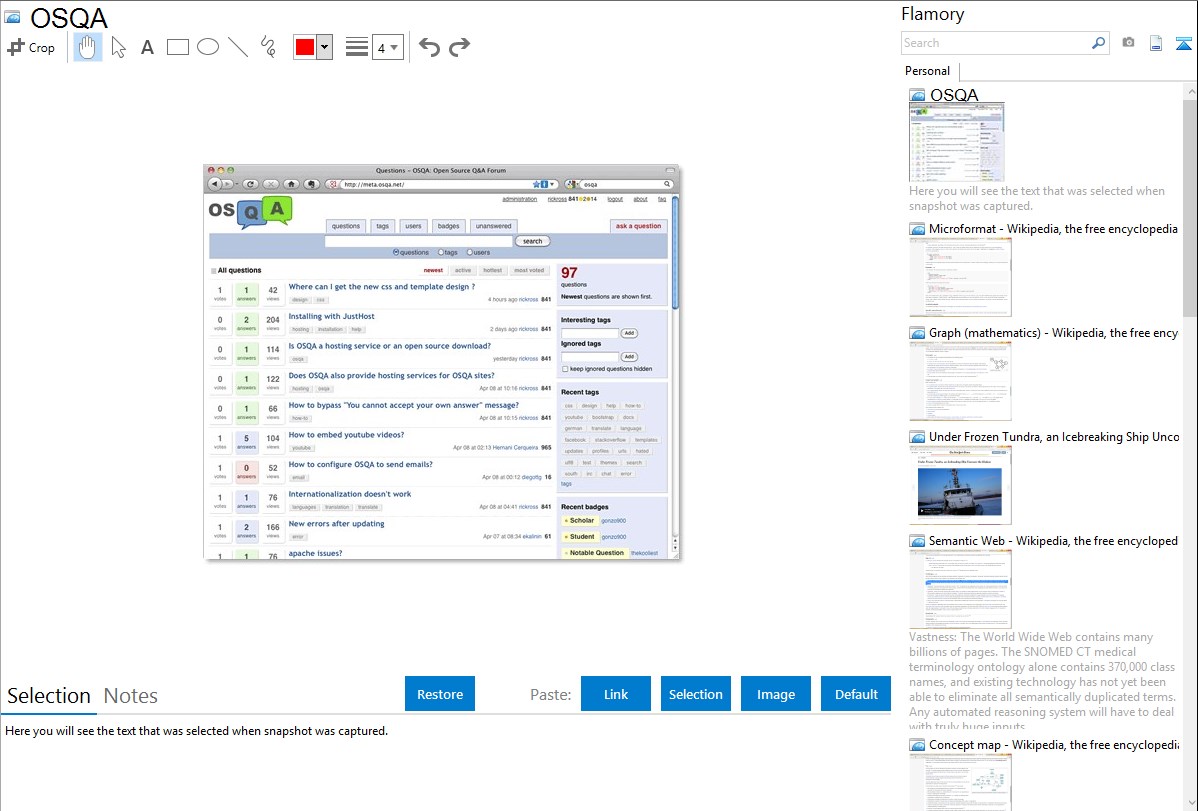This screenshot has width=1198, height=811.
Task: Open the OSQA snapshot thumbnail in list
Action: [957, 143]
